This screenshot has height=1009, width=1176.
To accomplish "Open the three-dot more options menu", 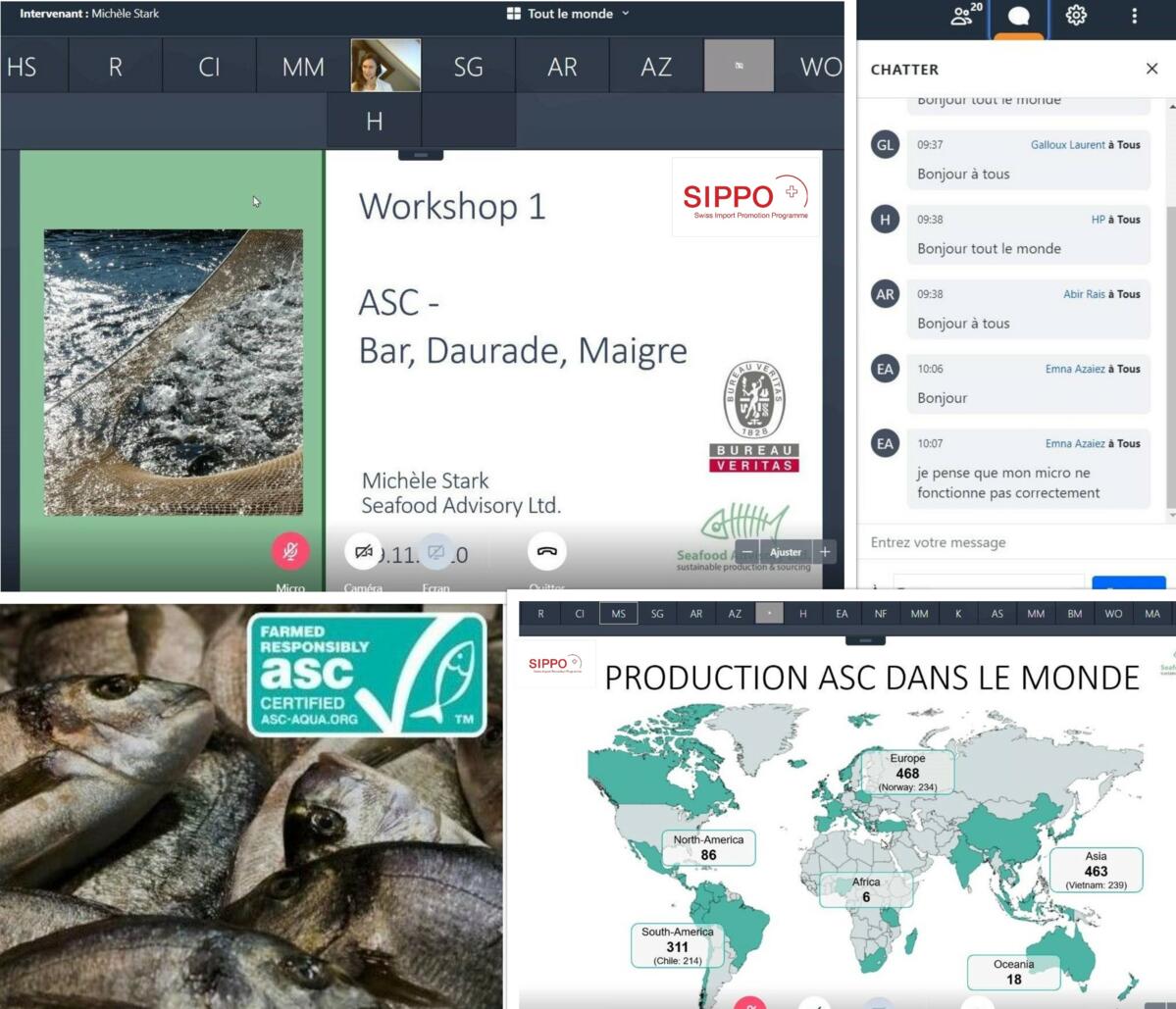I will click(x=1134, y=16).
